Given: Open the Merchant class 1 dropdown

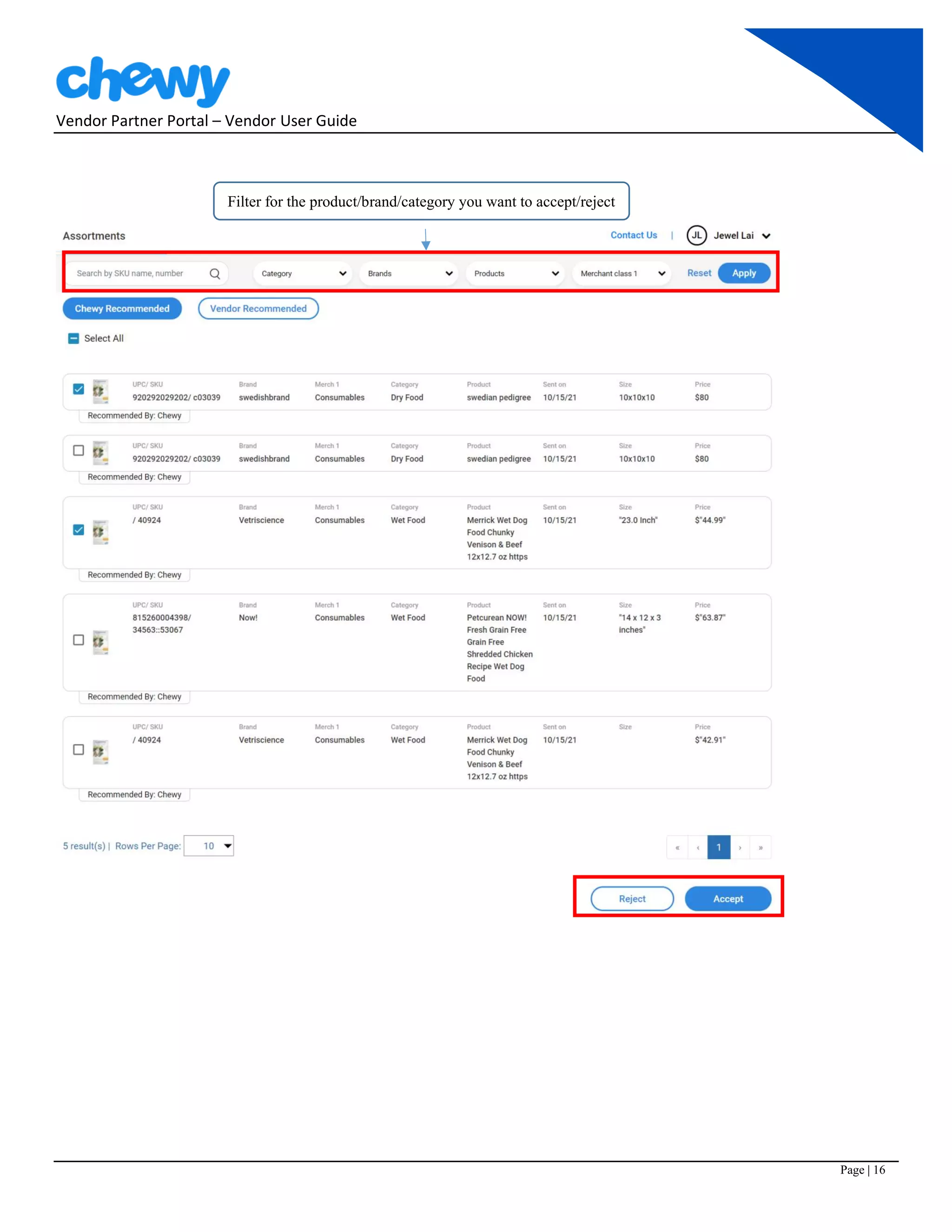Looking at the screenshot, I should coord(622,273).
